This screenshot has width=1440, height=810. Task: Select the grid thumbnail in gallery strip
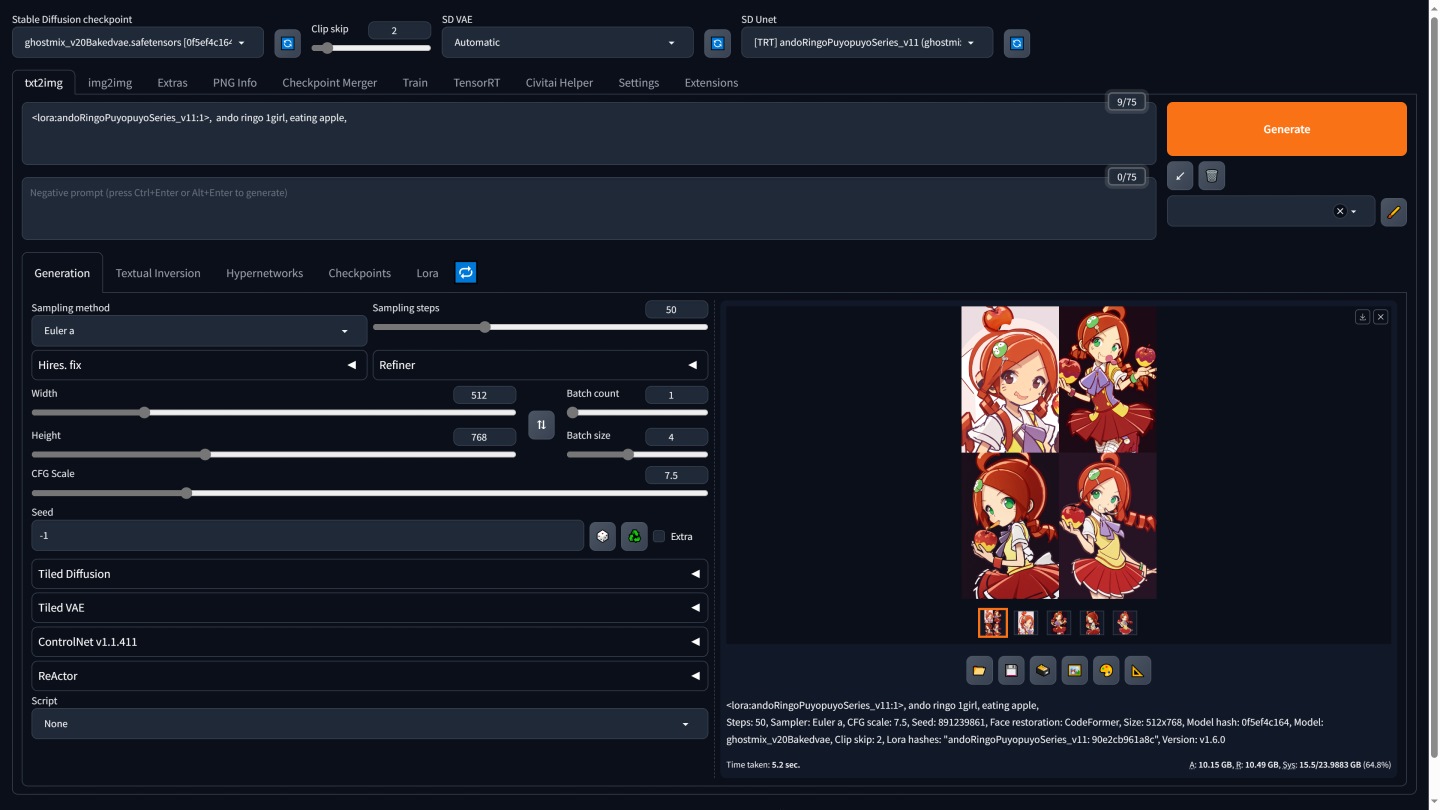993,623
